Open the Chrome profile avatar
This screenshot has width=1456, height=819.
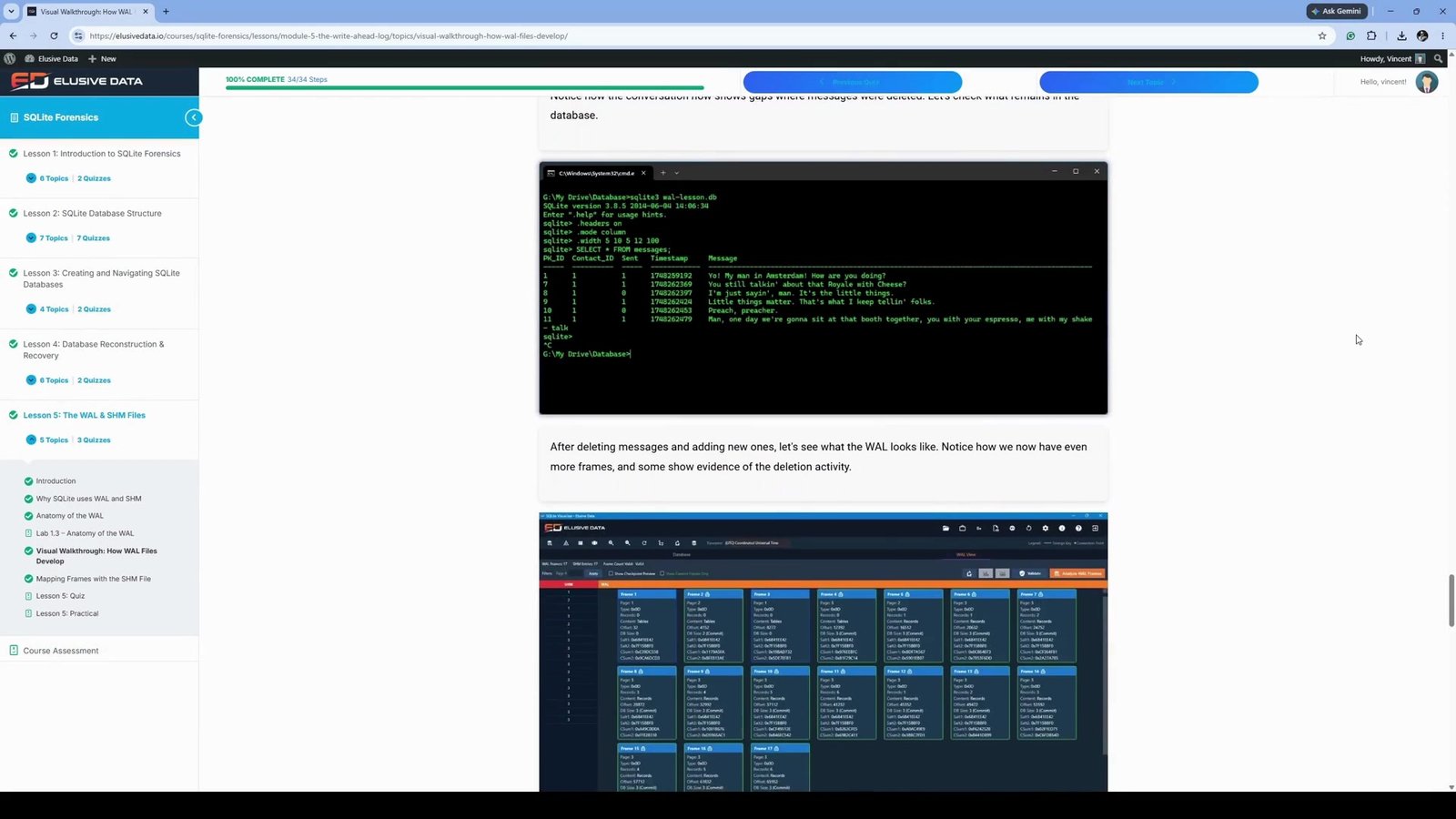(x=1422, y=35)
